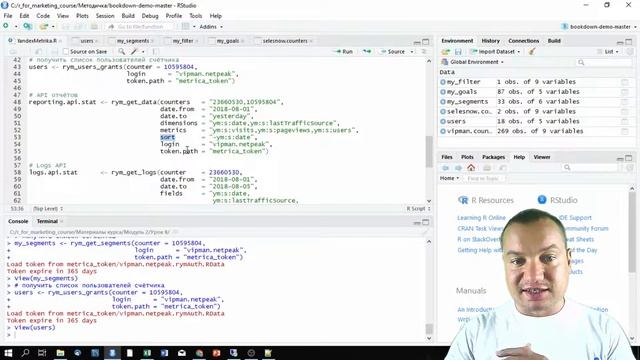
Task: Click the code tools magic wand icon
Action: 134,51
